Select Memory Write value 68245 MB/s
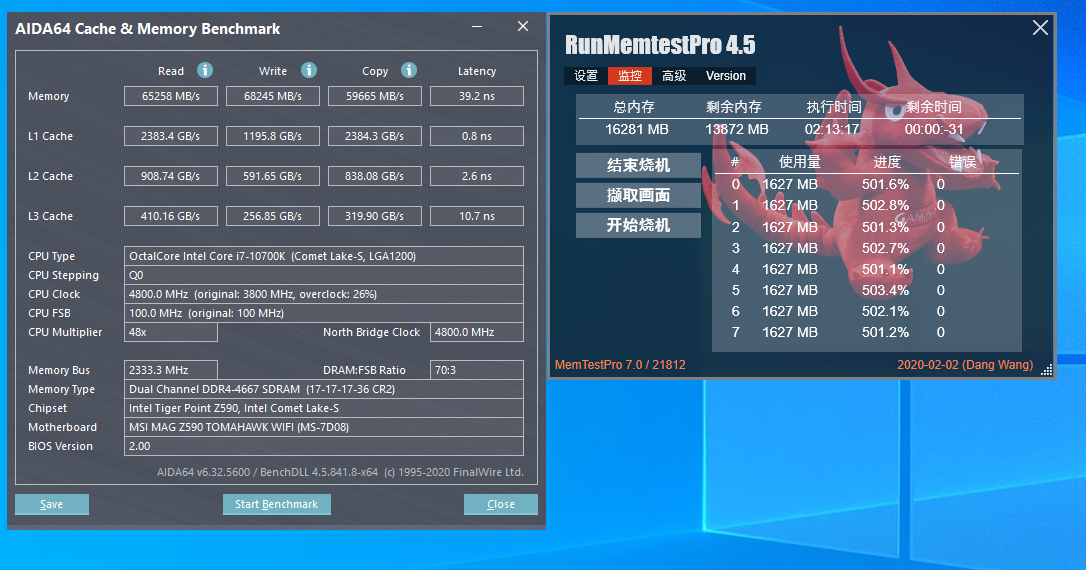Screen dimensions: 1086x570 coord(273,96)
